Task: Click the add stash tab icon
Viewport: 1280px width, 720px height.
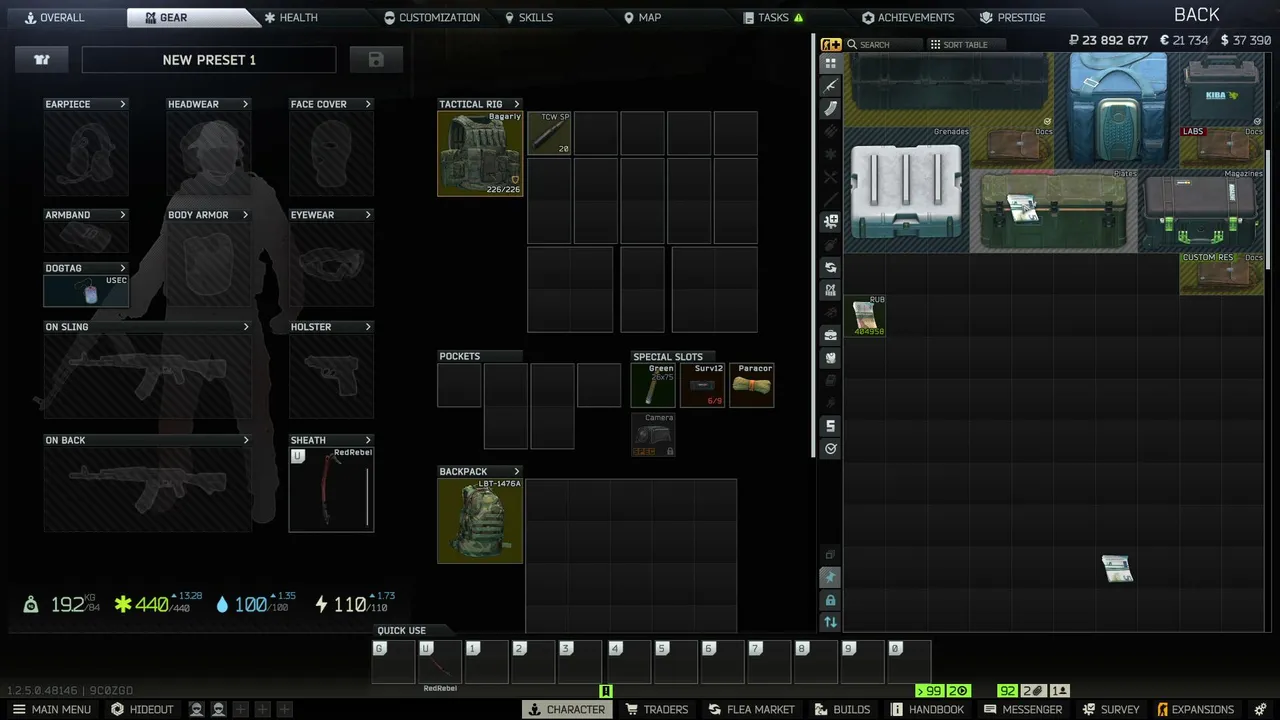Action: click(x=831, y=44)
